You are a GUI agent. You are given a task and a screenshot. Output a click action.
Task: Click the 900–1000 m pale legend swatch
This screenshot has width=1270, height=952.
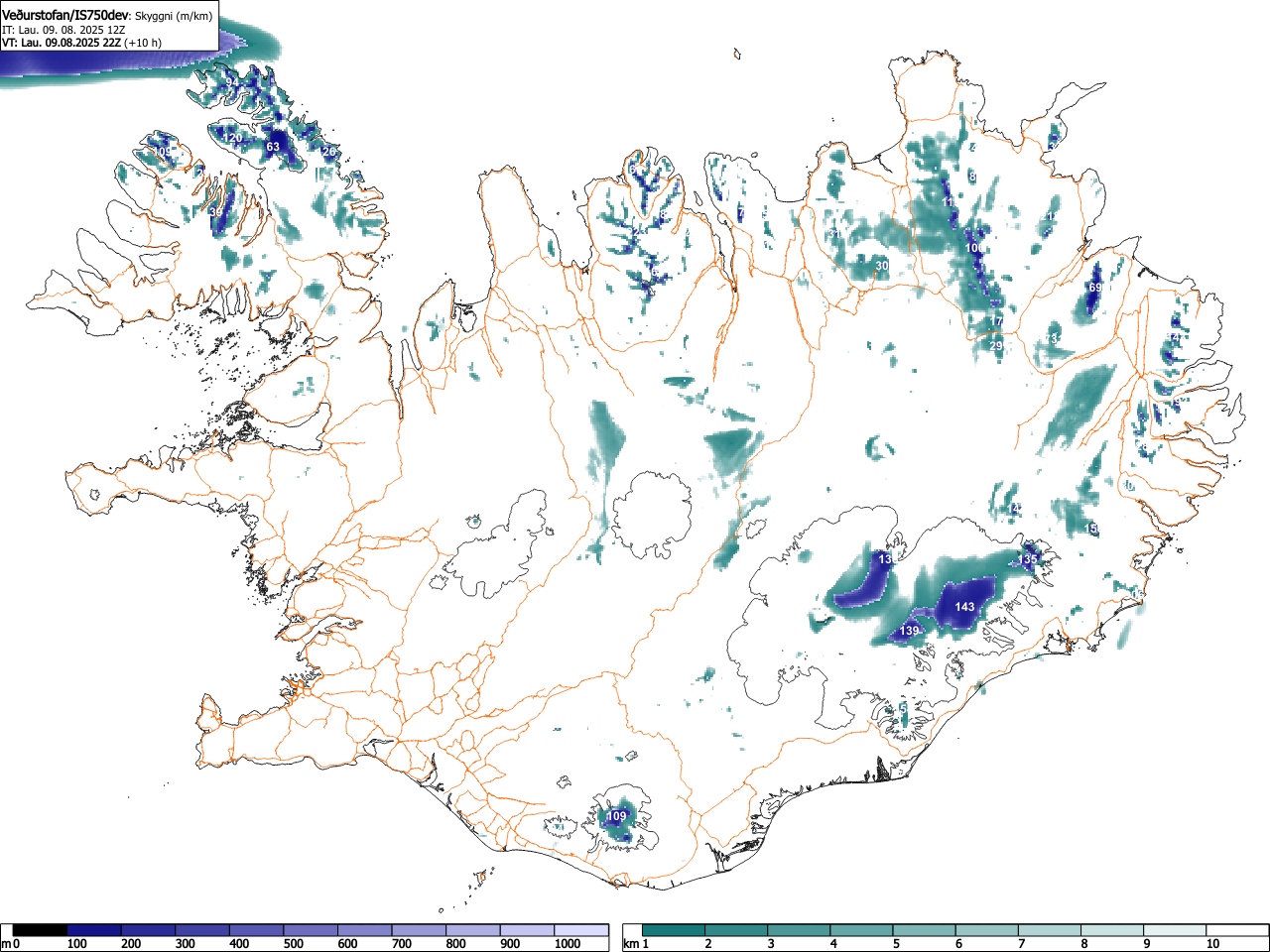[527, 930]
